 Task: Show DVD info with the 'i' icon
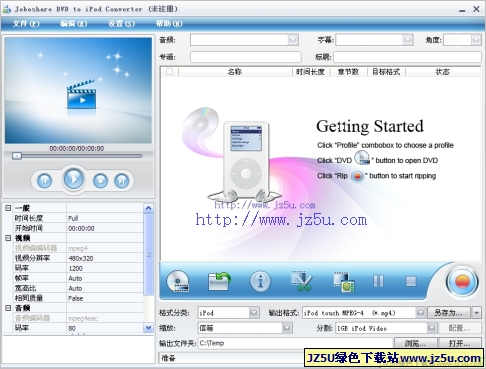pos(260,281)
